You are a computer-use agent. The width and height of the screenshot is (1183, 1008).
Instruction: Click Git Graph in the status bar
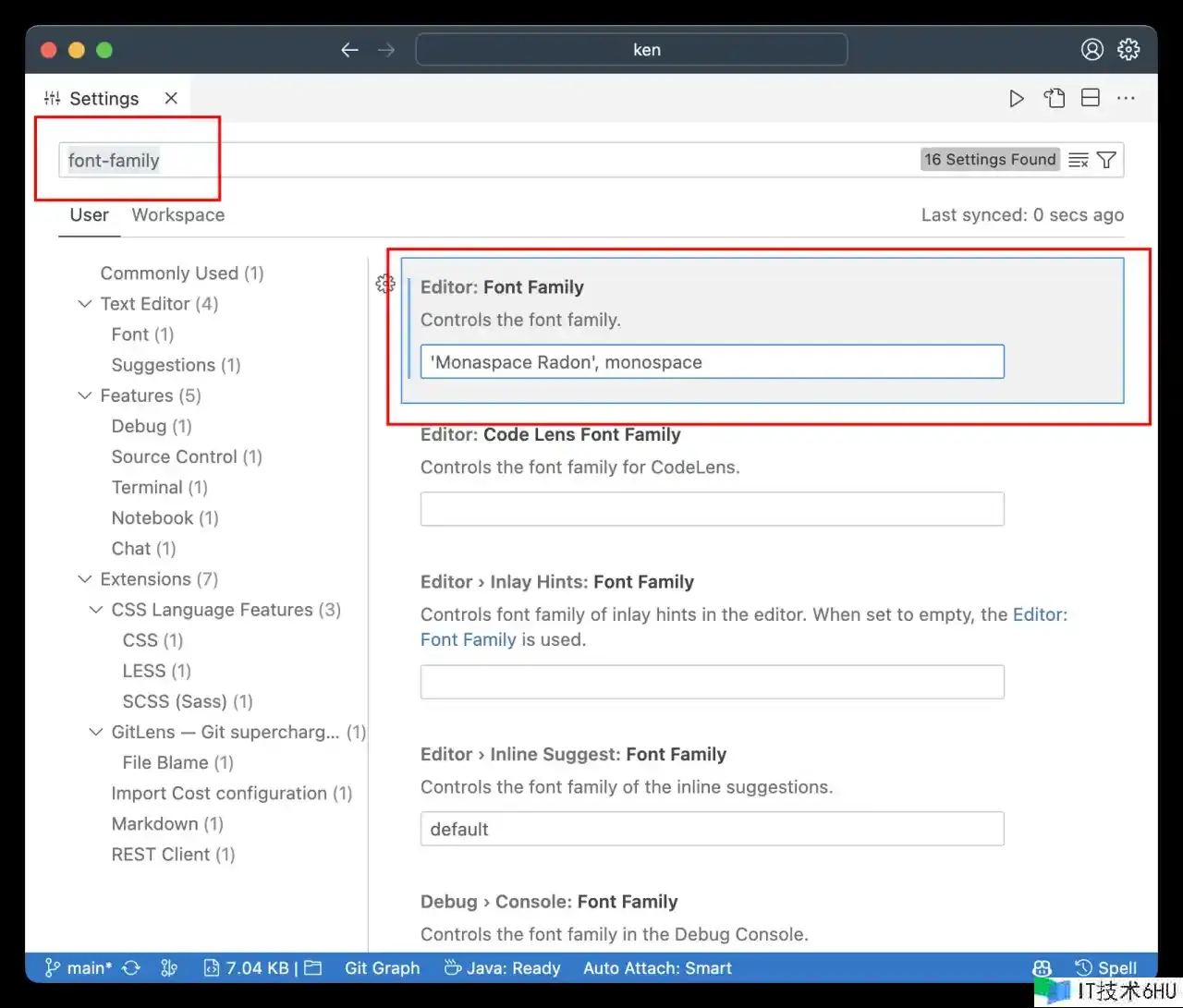(x=382, y=967)
